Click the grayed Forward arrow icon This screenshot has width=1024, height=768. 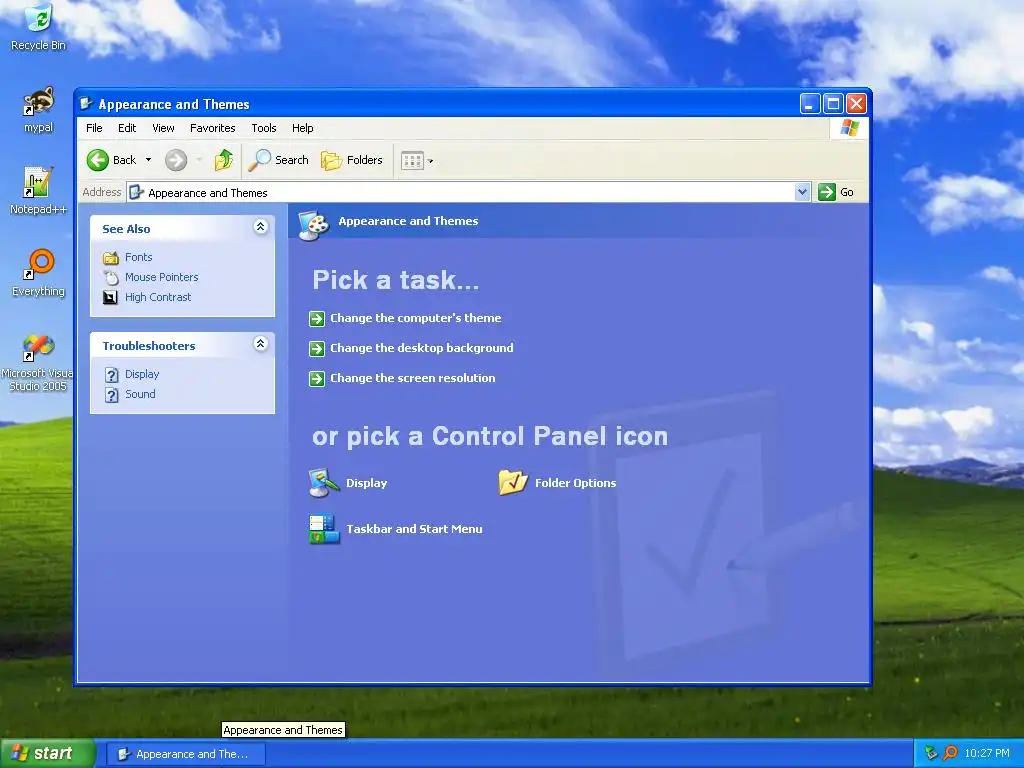[x=176, y=160]
